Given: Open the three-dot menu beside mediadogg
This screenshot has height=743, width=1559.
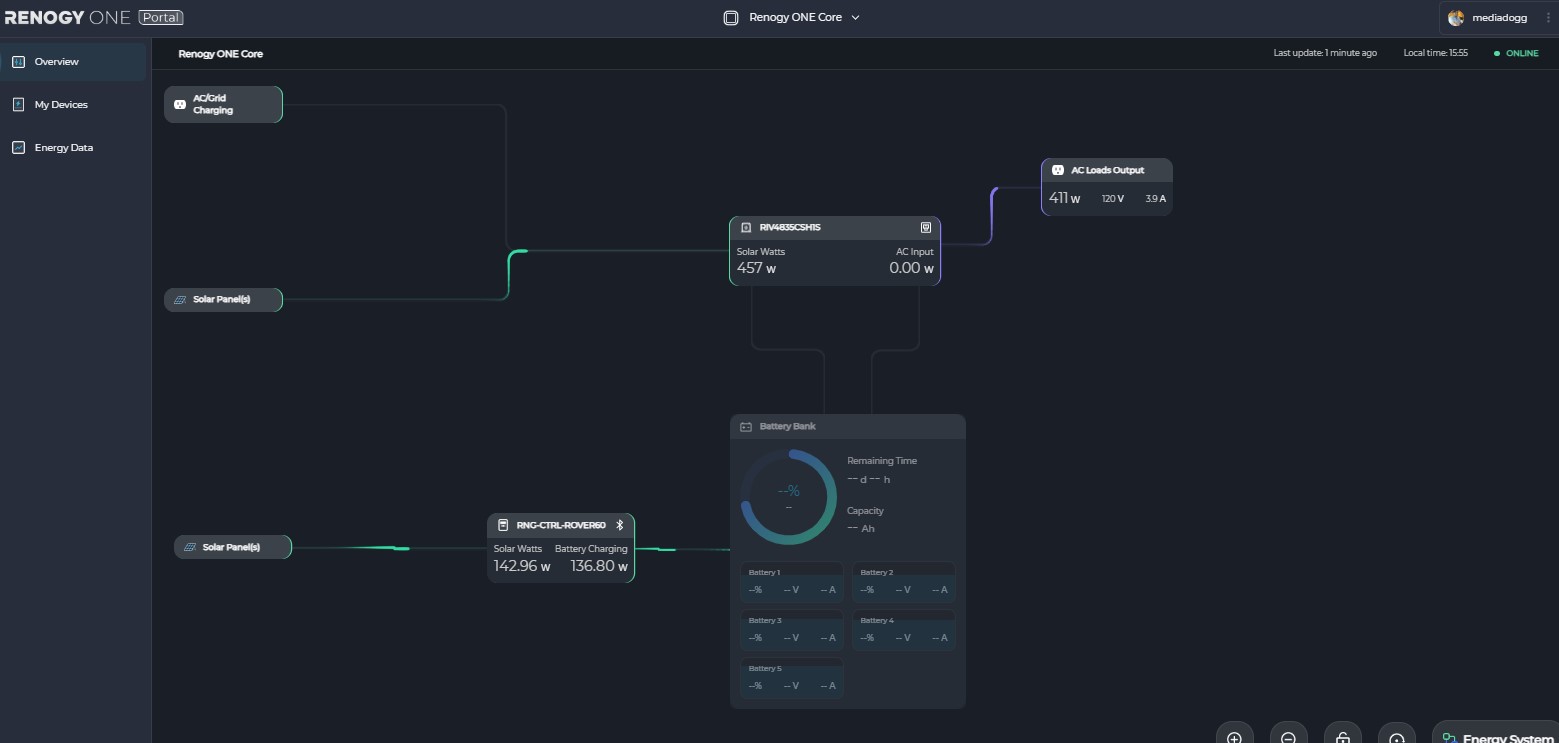Looking at the screenshot, I should (x=1548, y=18).
